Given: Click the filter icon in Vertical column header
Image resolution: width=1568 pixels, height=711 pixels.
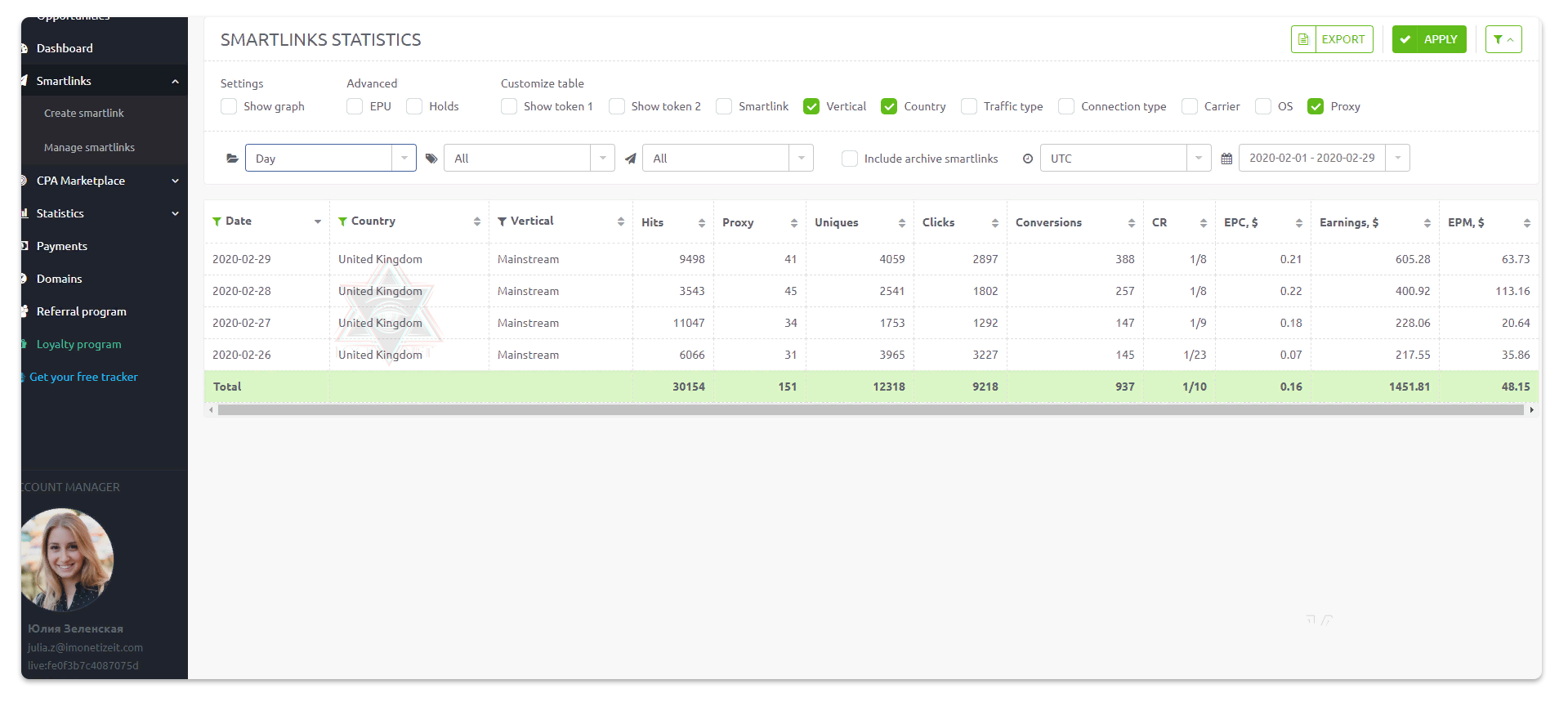Looking at the screenshot, I should pyautogui.click(x=502, y=221).
